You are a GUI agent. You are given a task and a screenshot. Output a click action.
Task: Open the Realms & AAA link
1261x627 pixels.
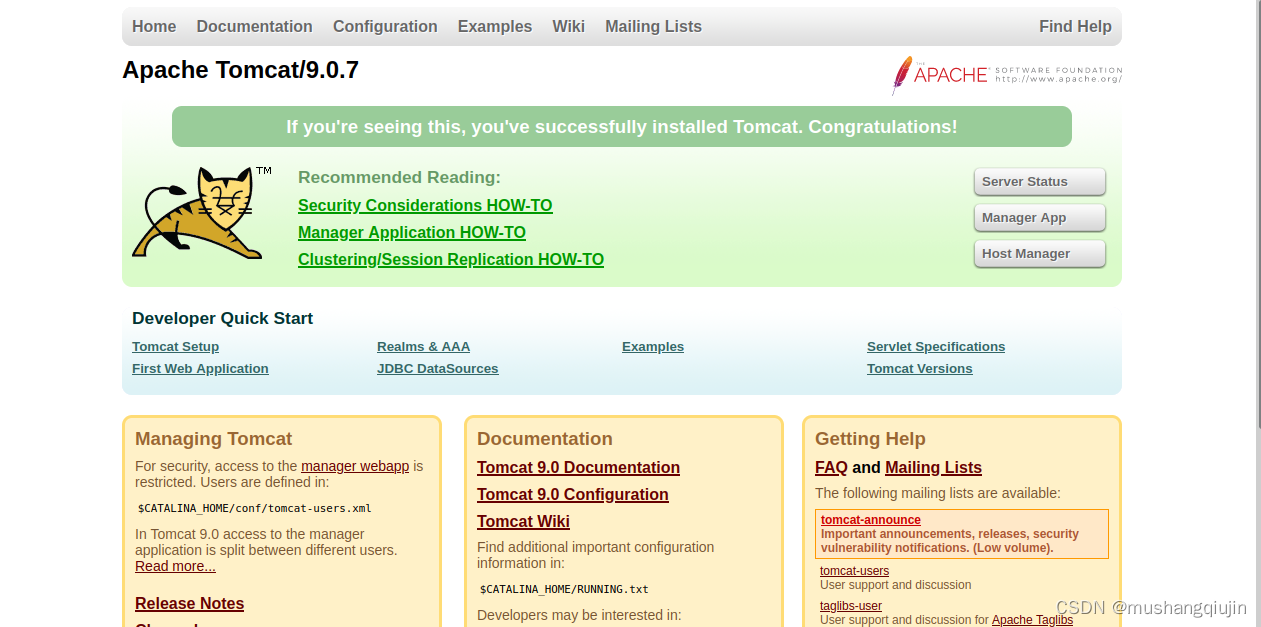tap(423, 347)
